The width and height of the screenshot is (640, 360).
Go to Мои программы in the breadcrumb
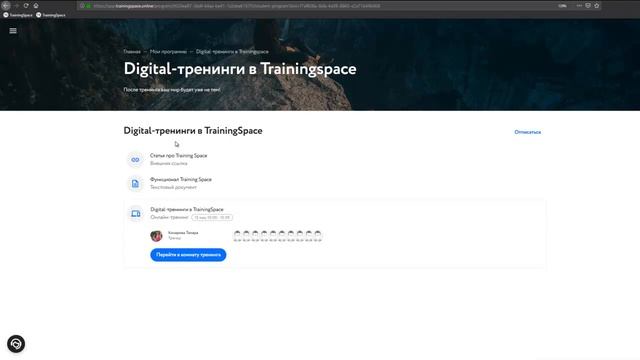pos(168,52)
